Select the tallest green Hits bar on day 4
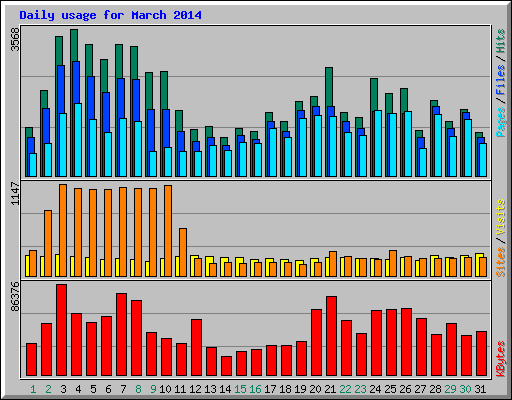The width and height of the screenshot is (512, 400). [x=74, y=45]
